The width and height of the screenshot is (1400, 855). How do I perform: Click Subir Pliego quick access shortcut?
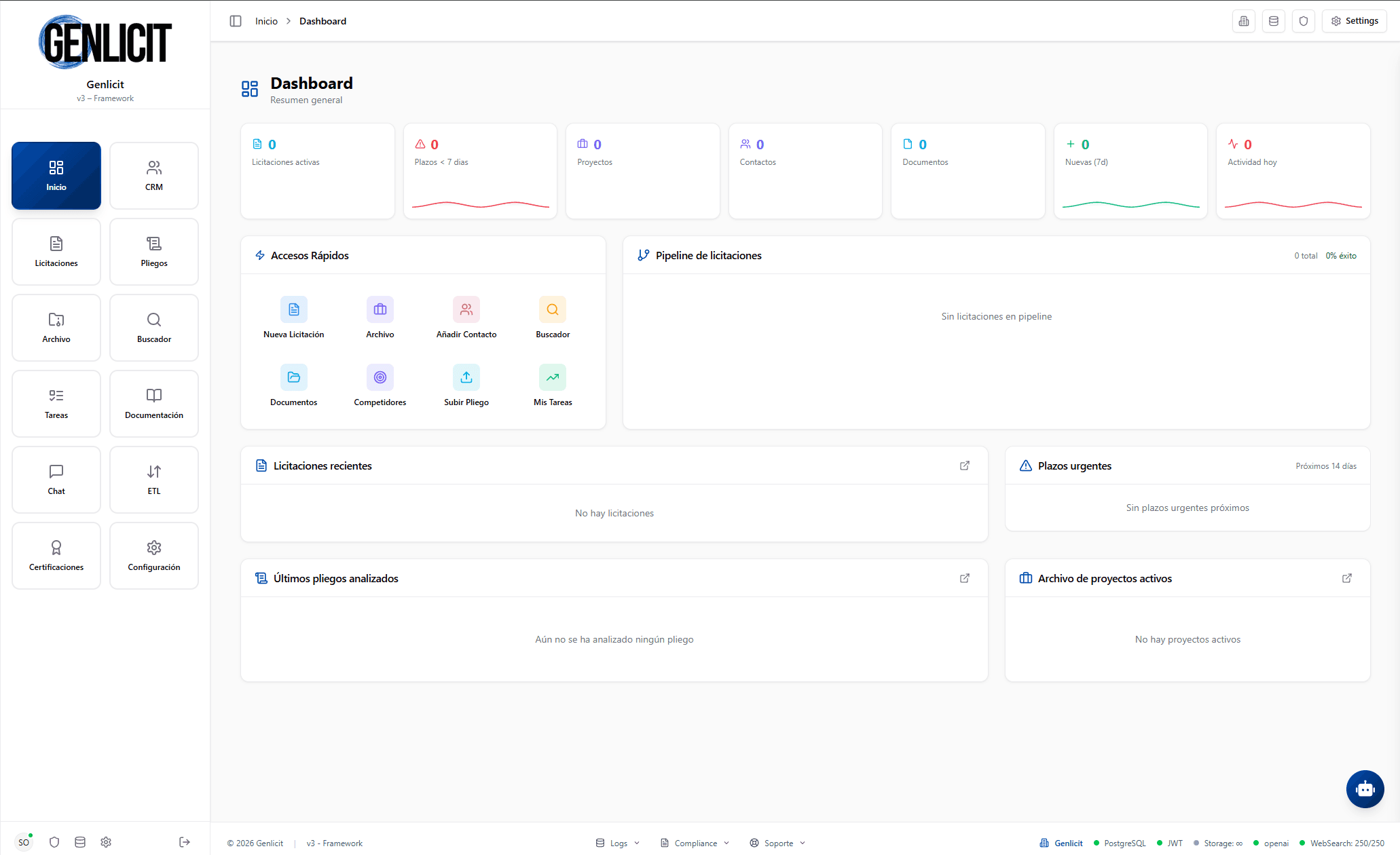tap(466, 385)
